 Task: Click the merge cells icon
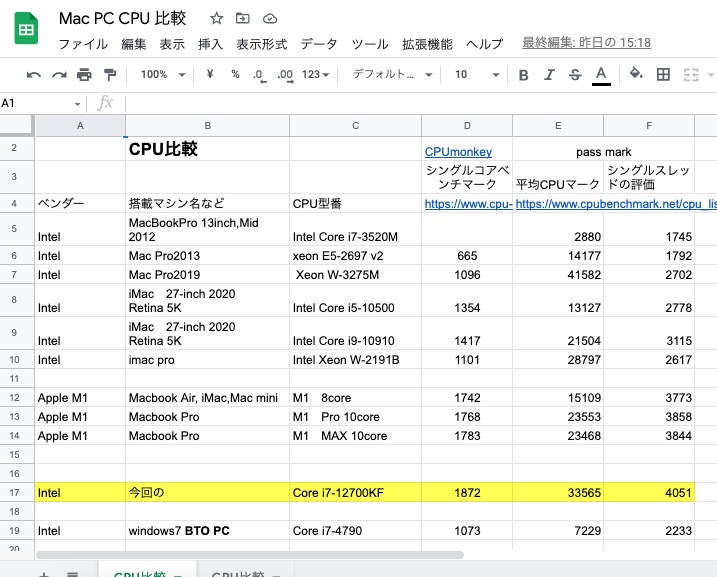pyautogui.click(x=691, y=75)
